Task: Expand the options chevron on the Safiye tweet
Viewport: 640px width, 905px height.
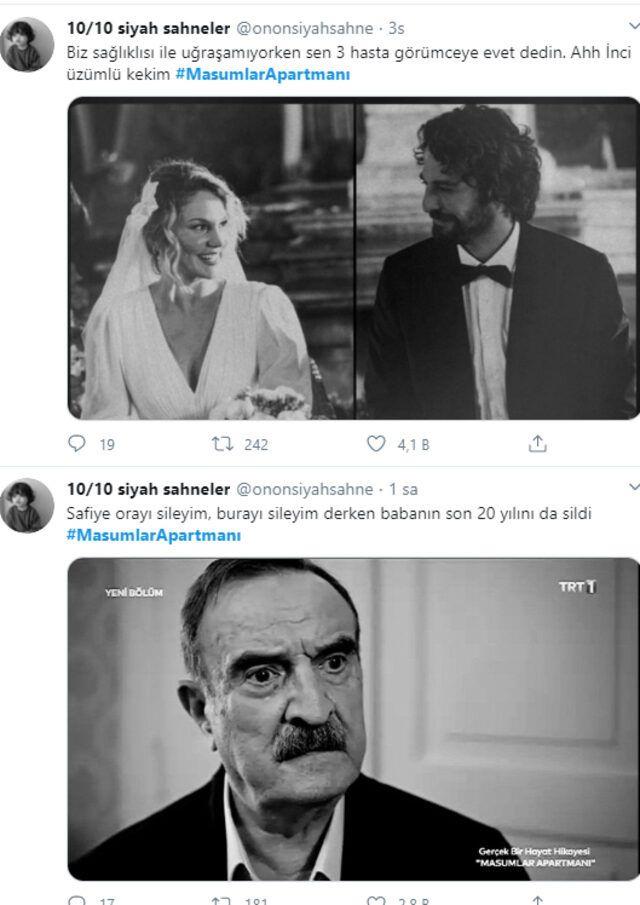Action: click(x=632, y=488)
